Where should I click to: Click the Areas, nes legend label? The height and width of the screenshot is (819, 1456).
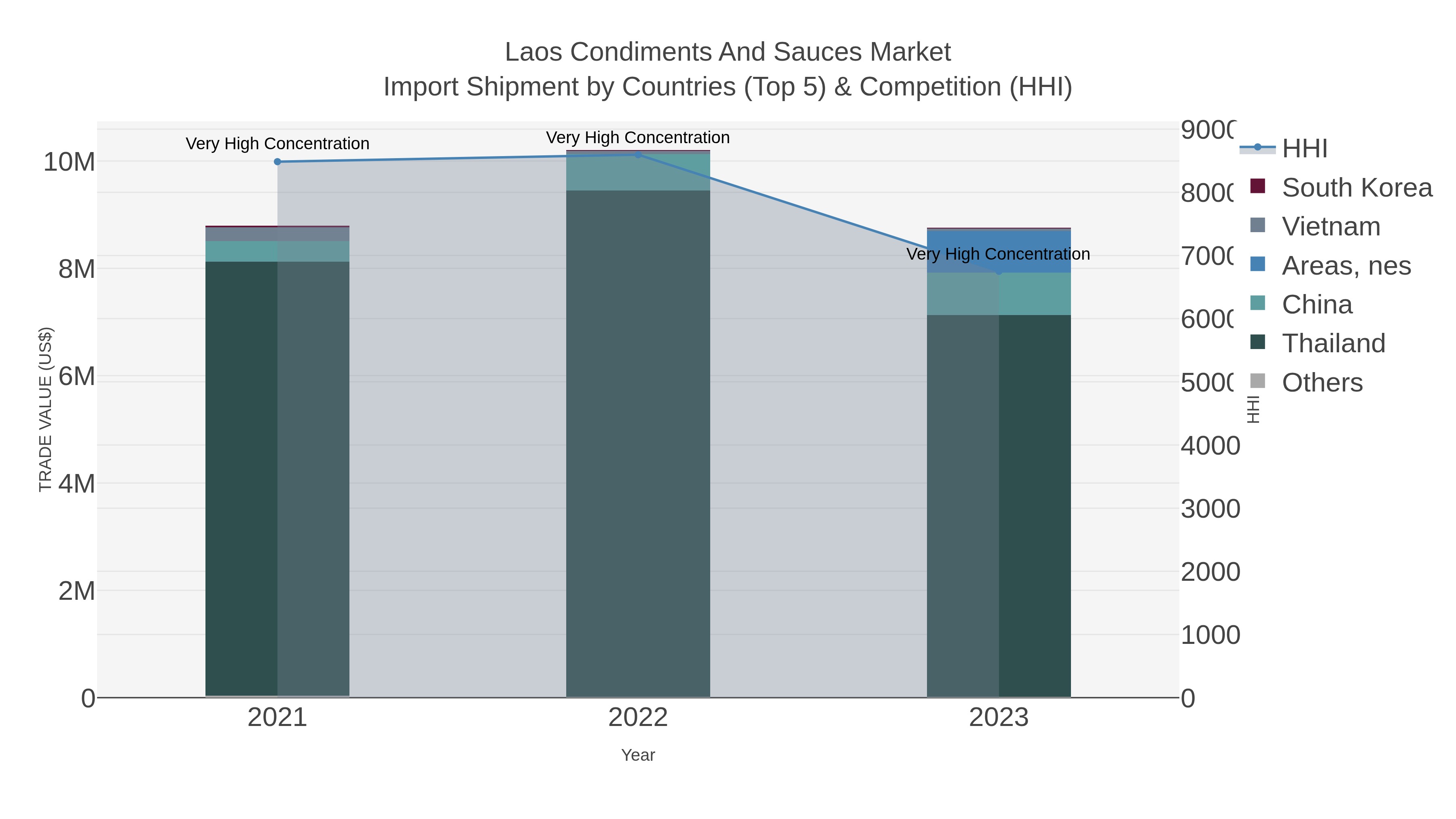click(x=1346, y=266)
